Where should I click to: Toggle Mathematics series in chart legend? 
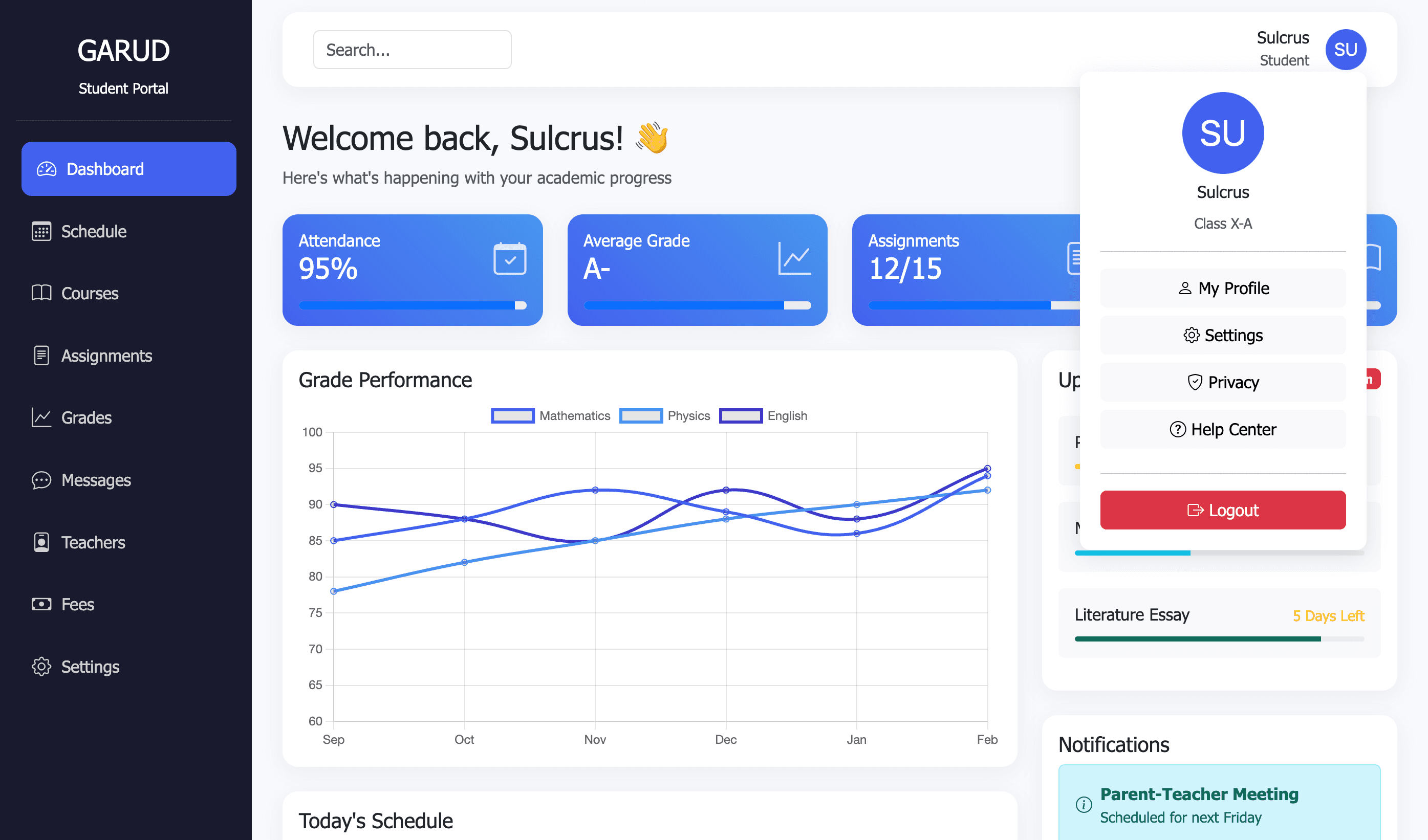tap(550, 416)
